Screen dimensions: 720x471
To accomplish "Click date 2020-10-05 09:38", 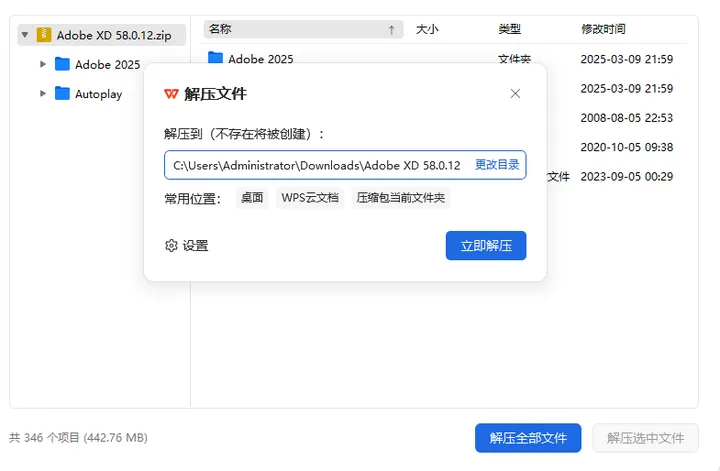I will tap(627, 147).
